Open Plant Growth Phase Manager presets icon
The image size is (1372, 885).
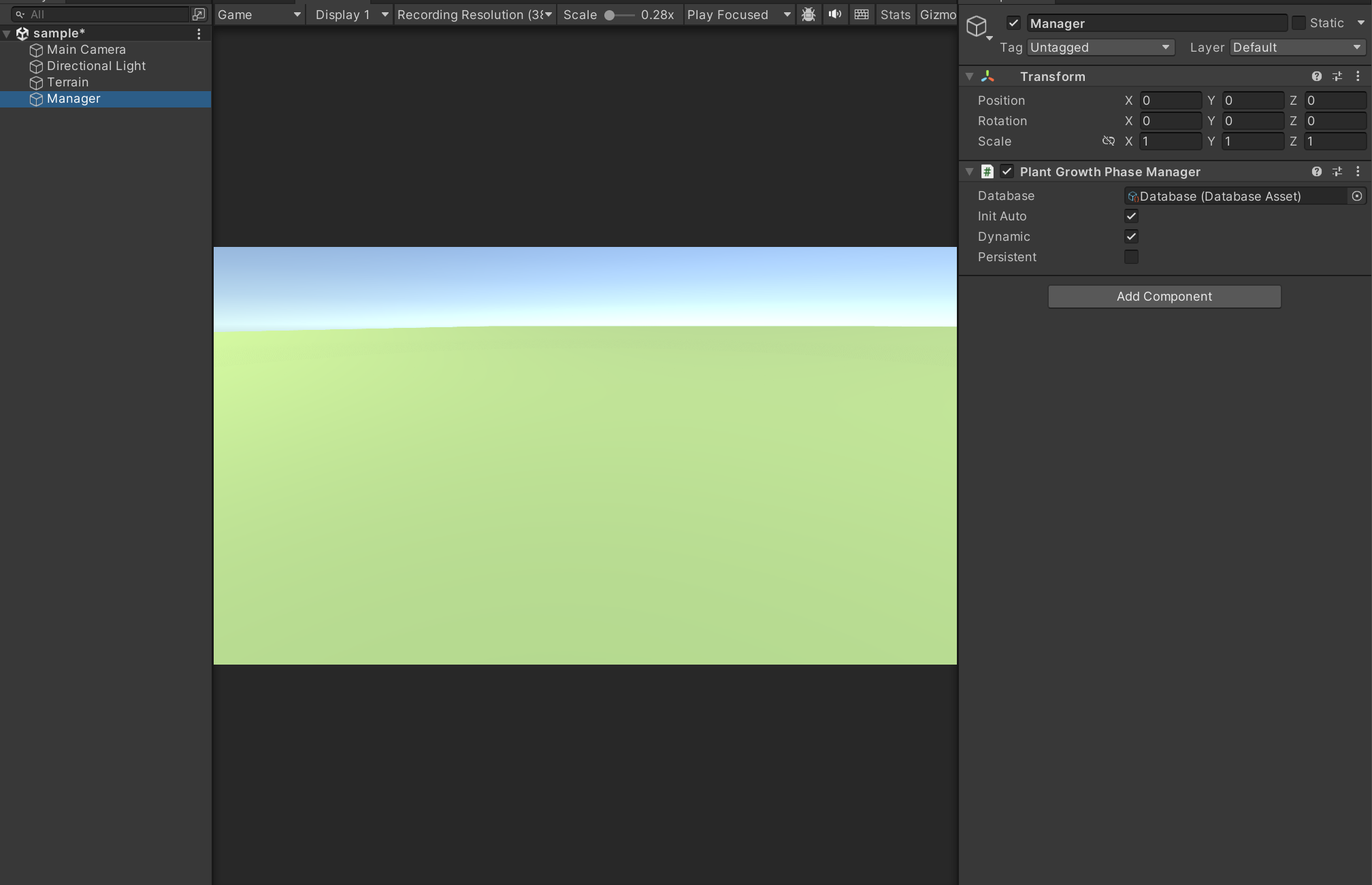(1337, 171)
